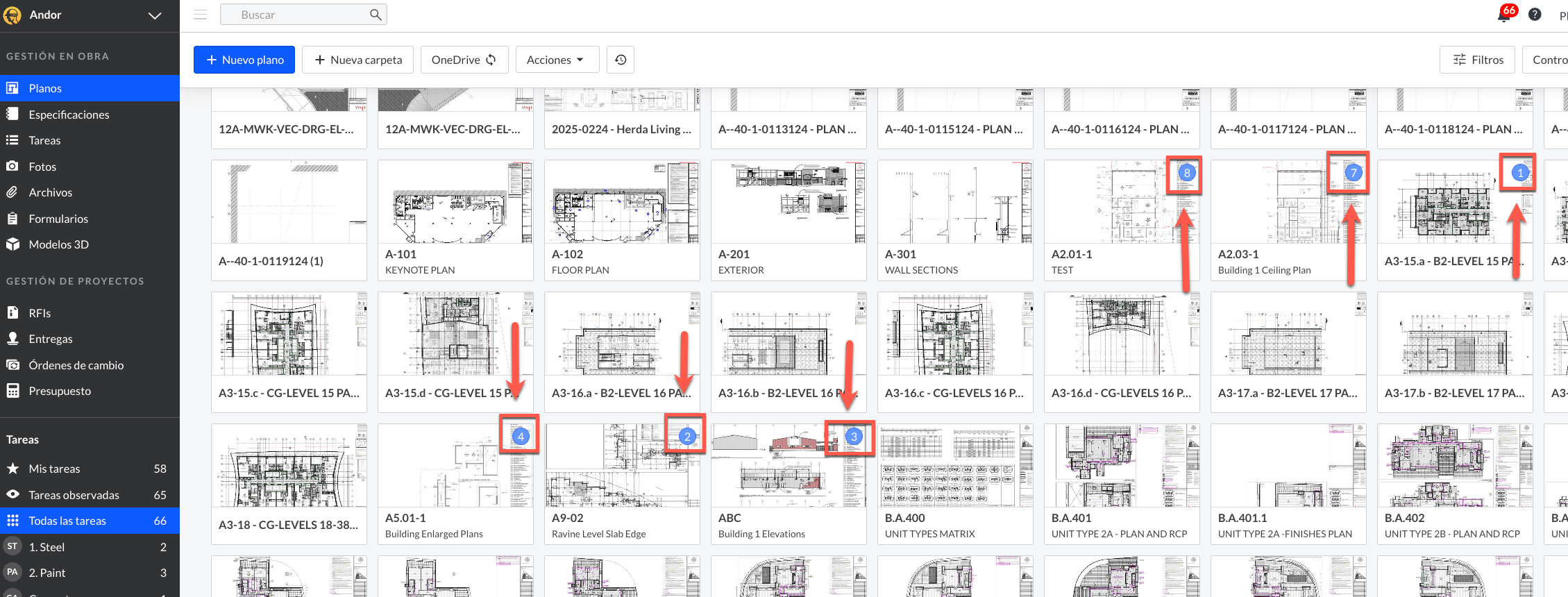
Task: Click the blue badge 4 on A5.01-1
Action: [521, 436]
